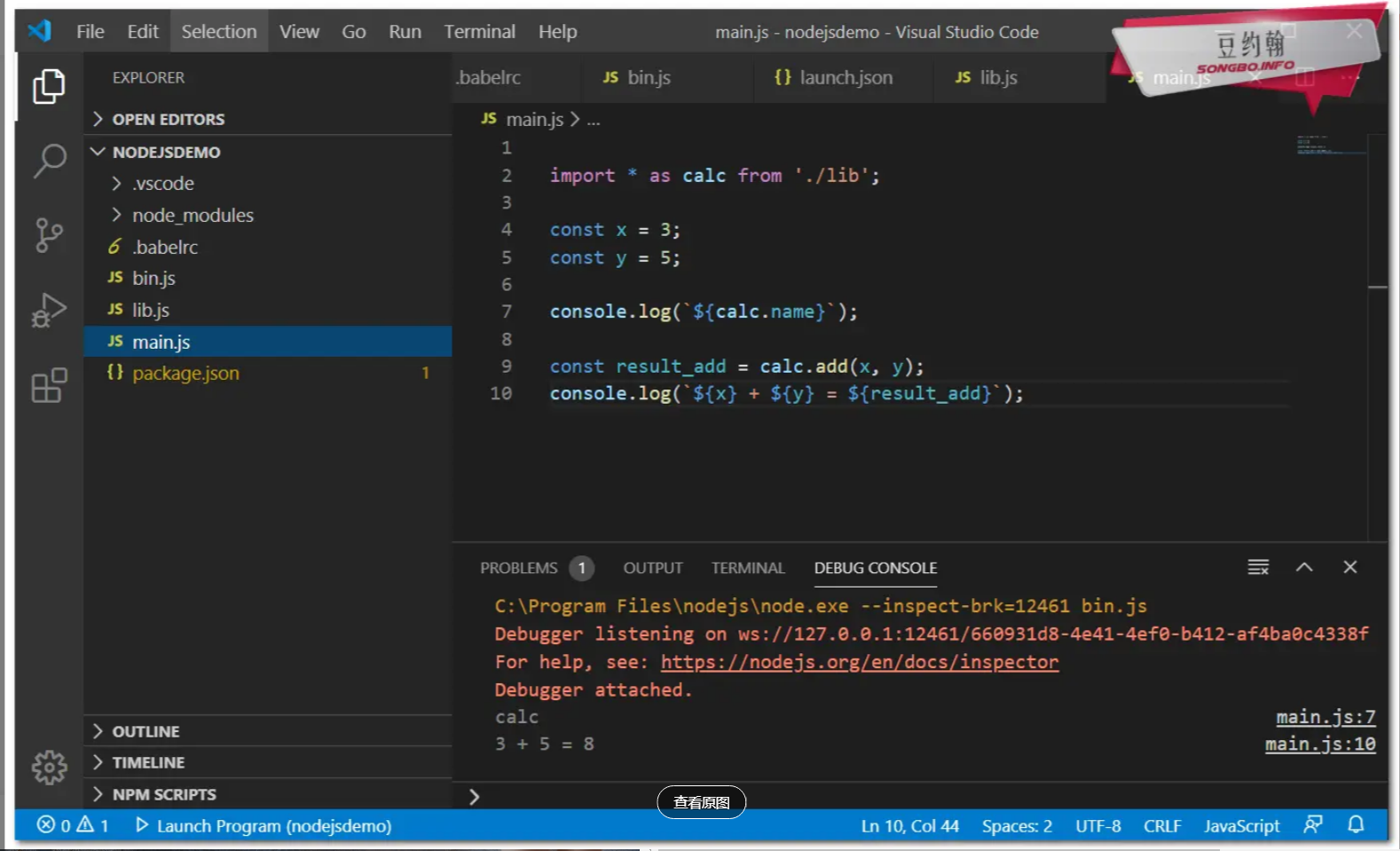Click the '3 + 5 = 8' output line
The width and height of the screenshot is (1400, 851).
pyautogui.click(x=545, y=744)
